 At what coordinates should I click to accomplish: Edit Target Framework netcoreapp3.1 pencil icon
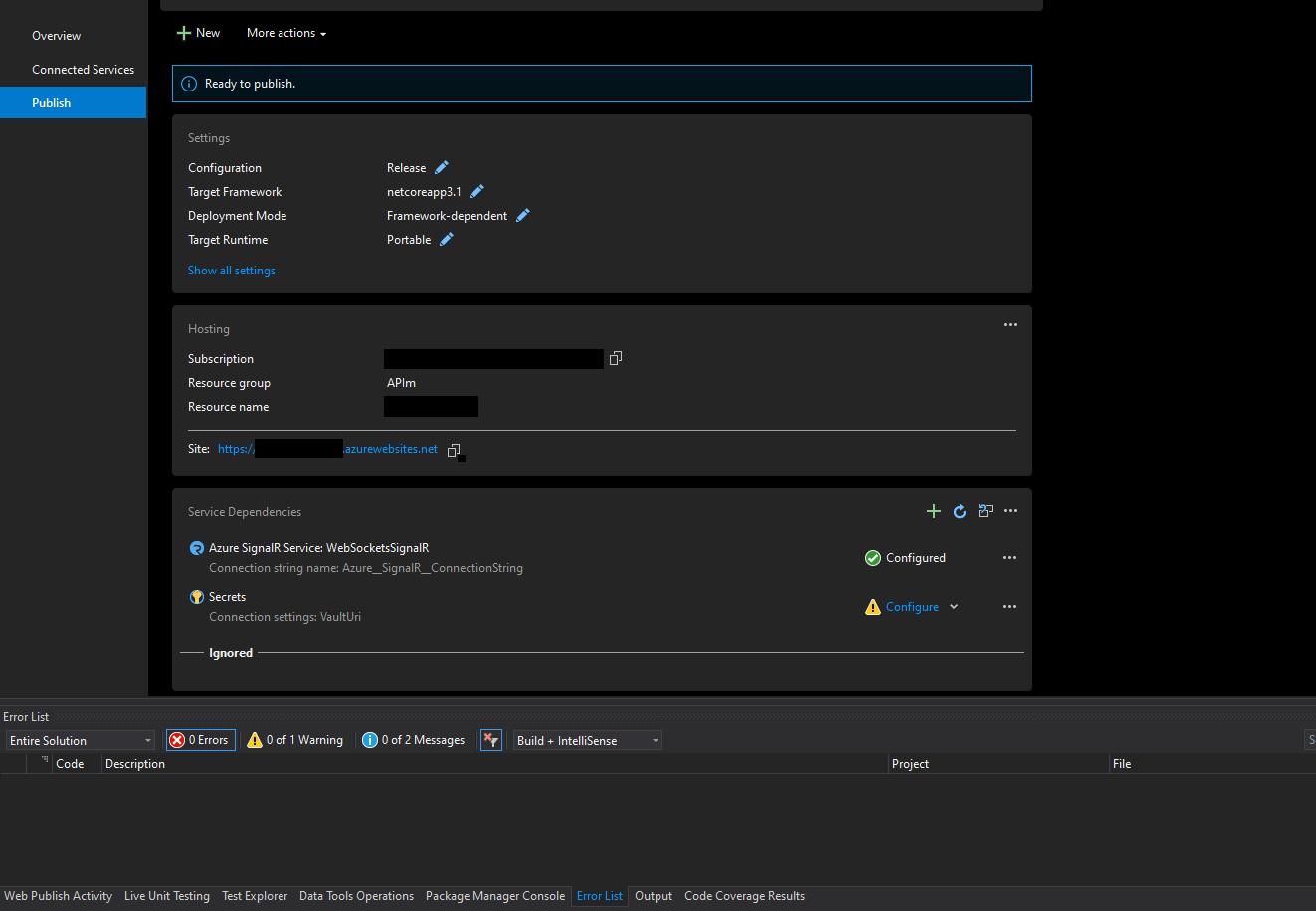(477, 192)
